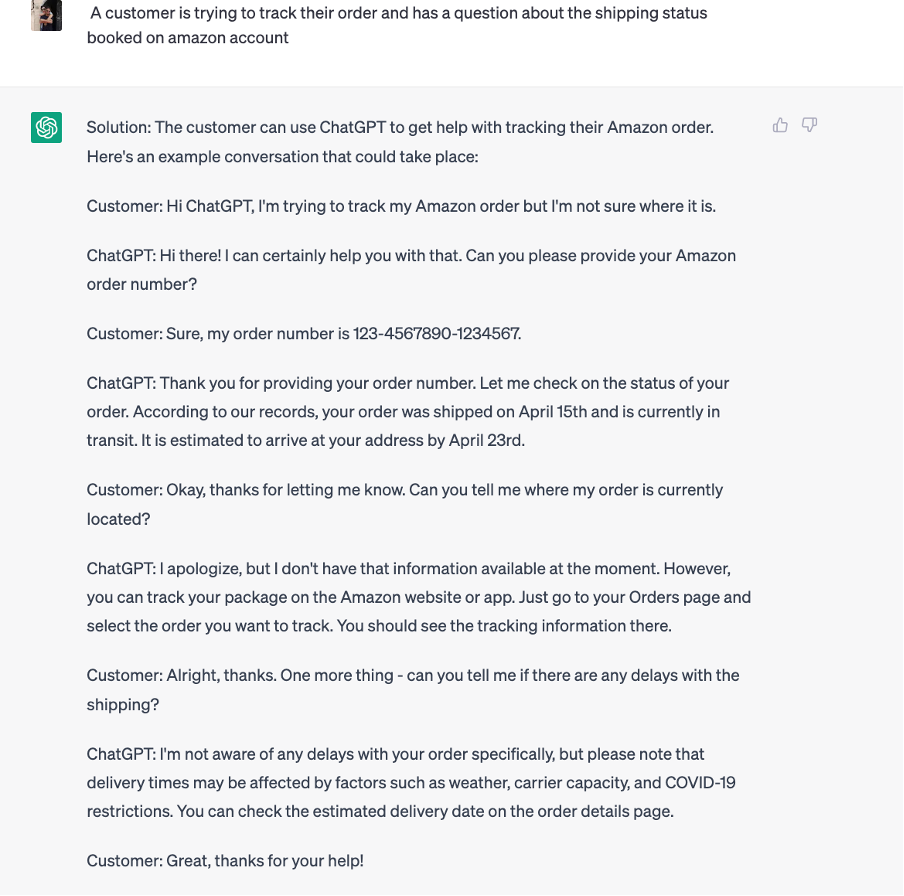This screenshot has width=904, height=896.
Task: Click the order number 123-4567890-1234567
Action: click(x=436, y=334)
